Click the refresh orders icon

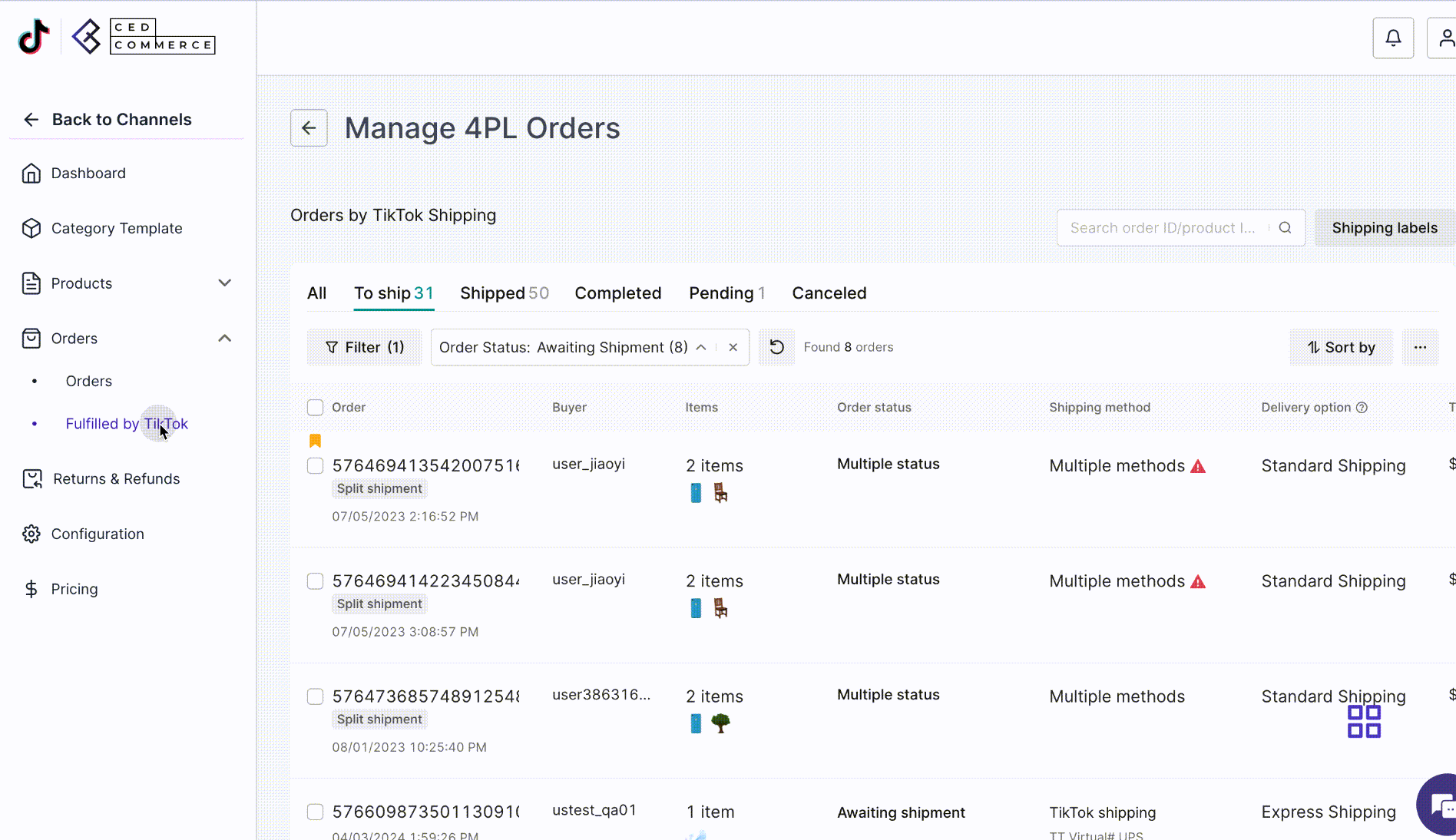(776, 347)
